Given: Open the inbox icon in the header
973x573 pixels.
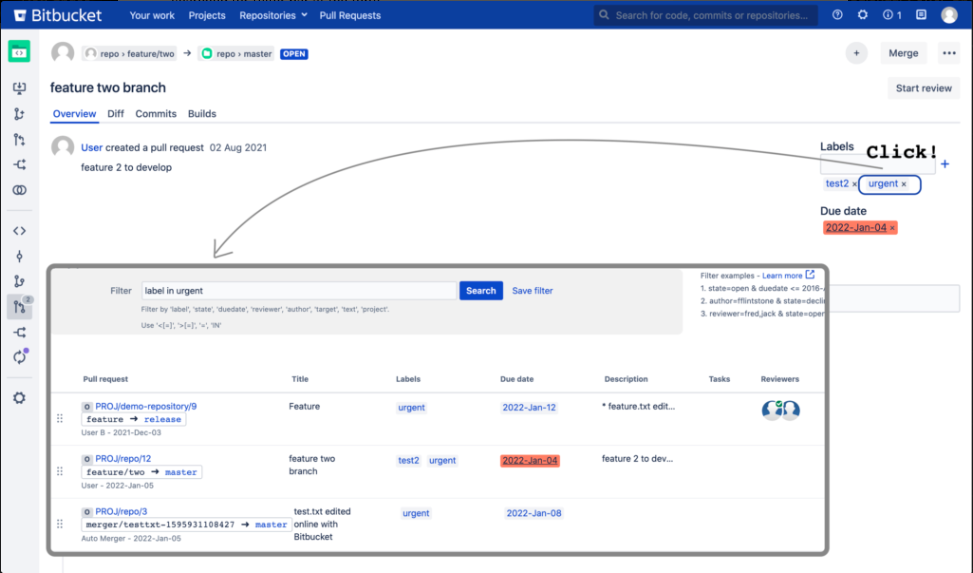Looking at the screenshot, I should point(921,15).
